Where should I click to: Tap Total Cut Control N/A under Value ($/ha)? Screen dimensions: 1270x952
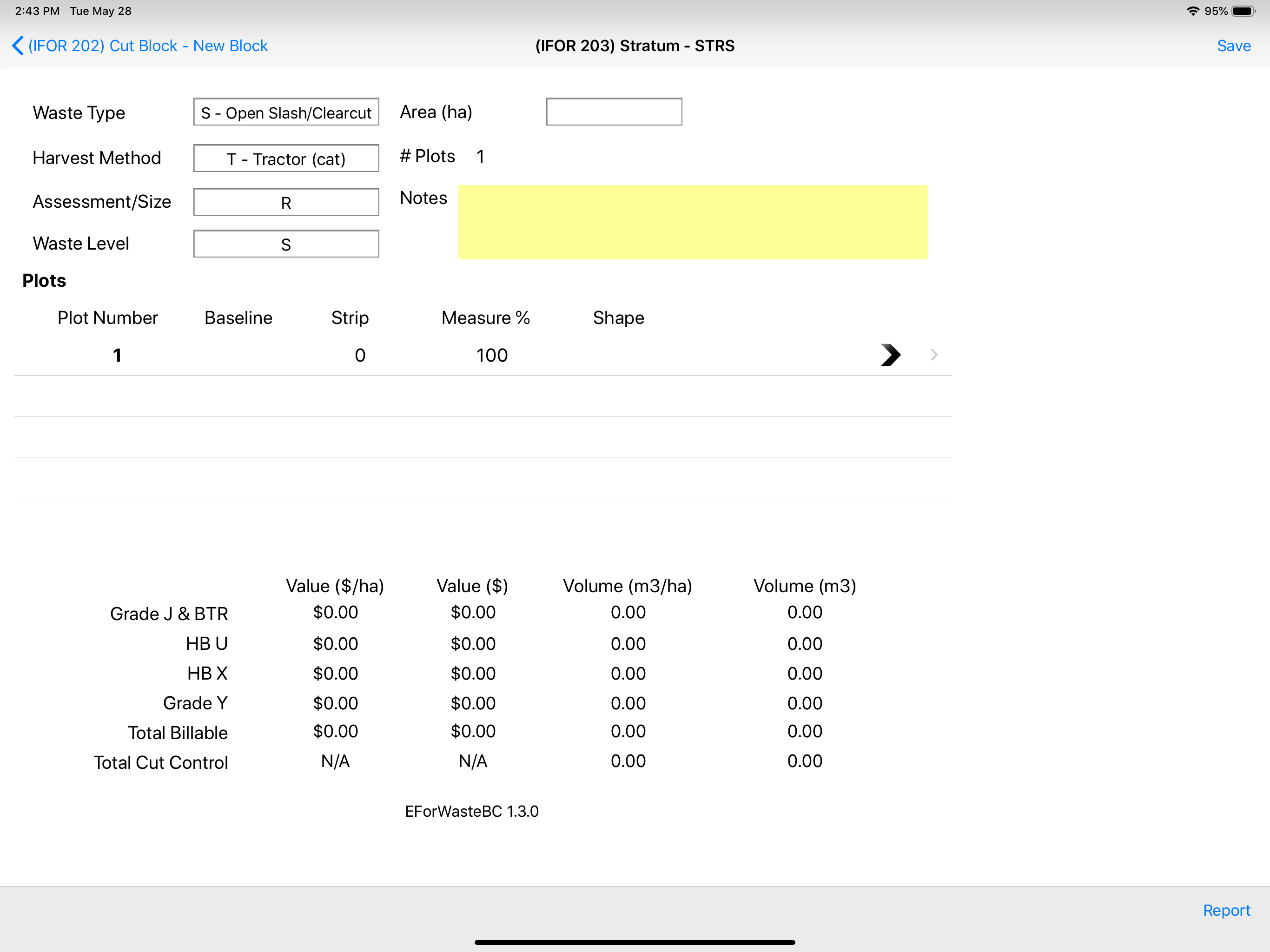coord(335,761)
